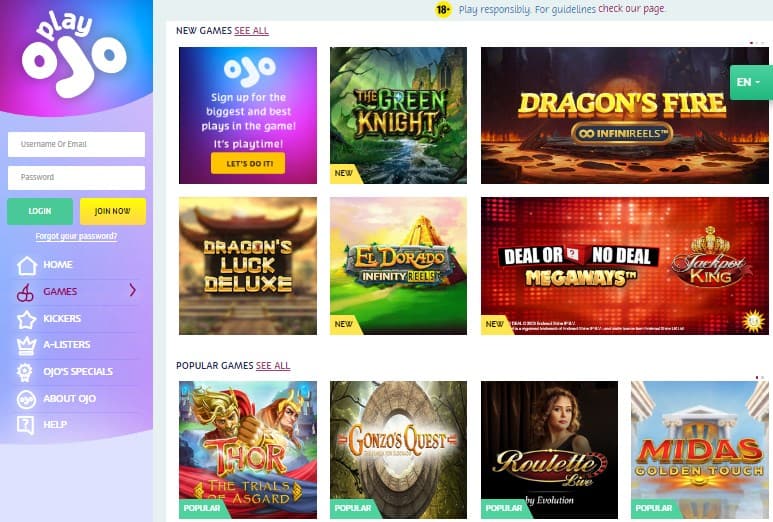The image size is (773, 522).
Task: Click the yellow JOIN NOW button
Action: coord(112,211)
